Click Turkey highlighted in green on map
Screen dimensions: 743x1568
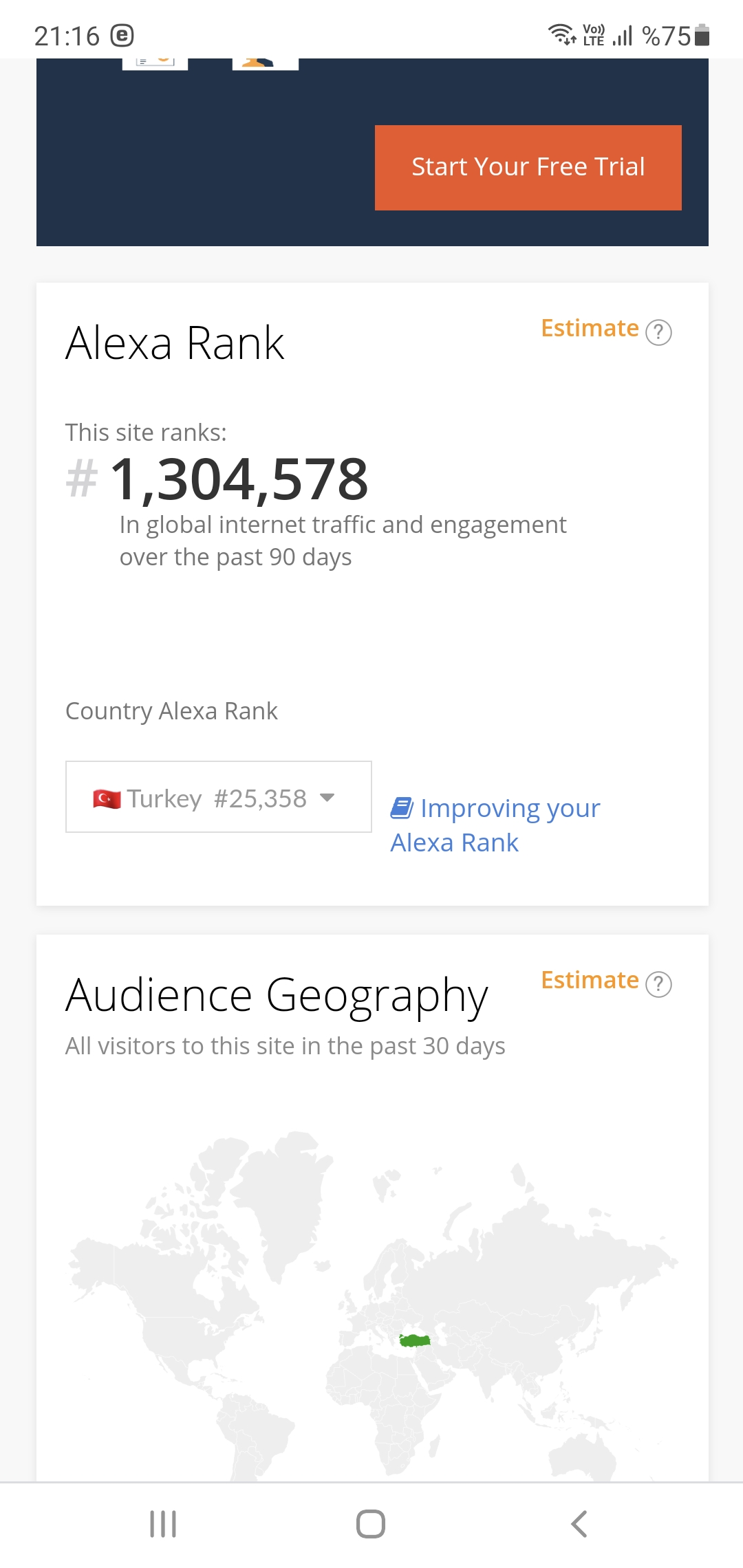click(415, 1340)
